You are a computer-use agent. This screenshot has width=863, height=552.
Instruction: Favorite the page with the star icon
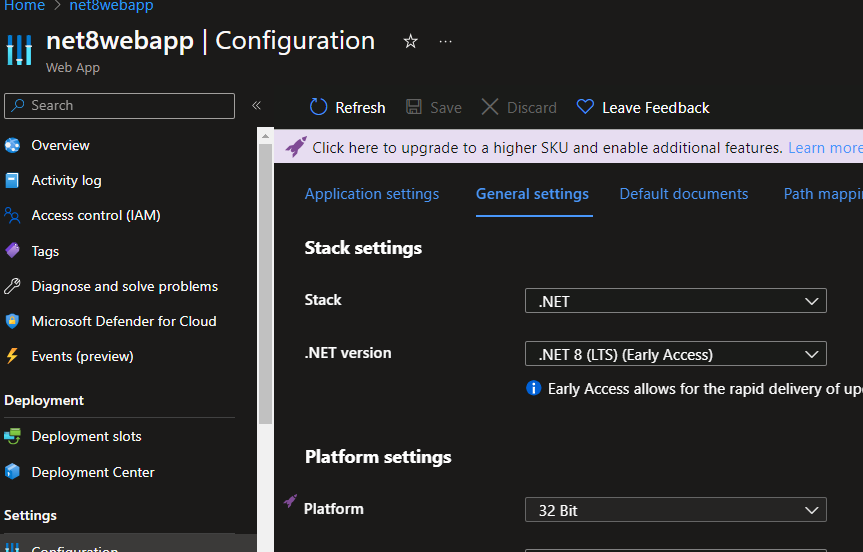point(411,41)
